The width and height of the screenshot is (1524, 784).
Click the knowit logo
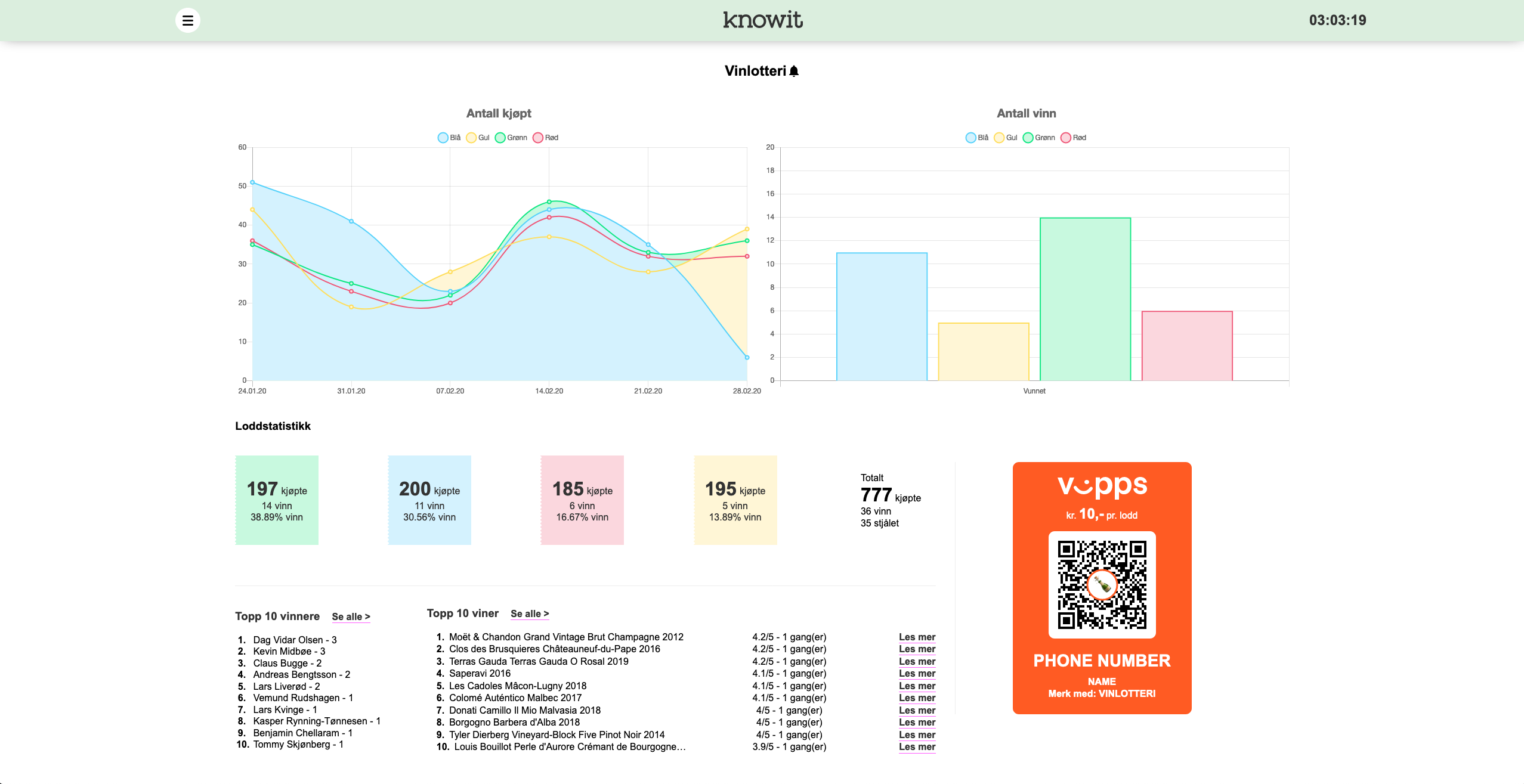click(x=762, y=20)
